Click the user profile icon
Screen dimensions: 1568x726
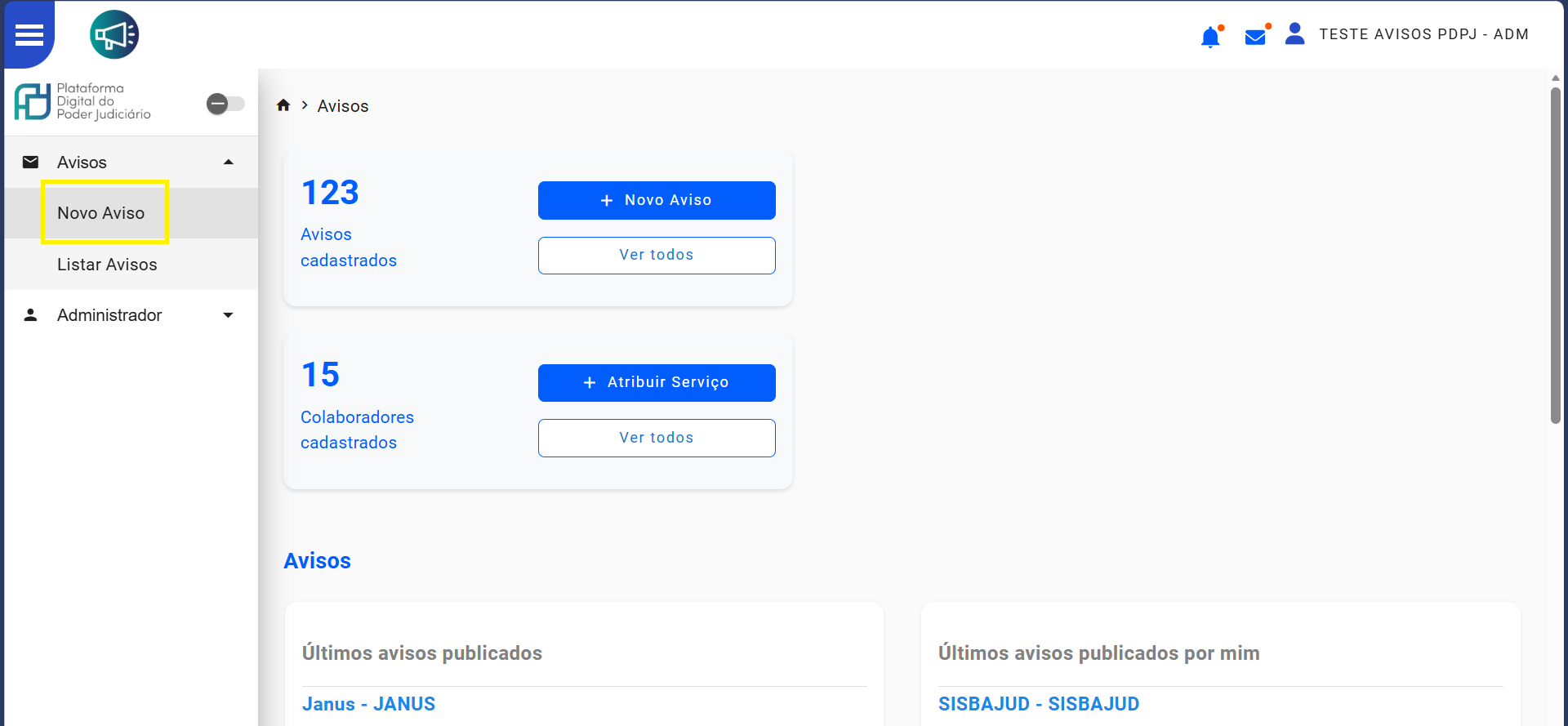(x=1294, y=34)
